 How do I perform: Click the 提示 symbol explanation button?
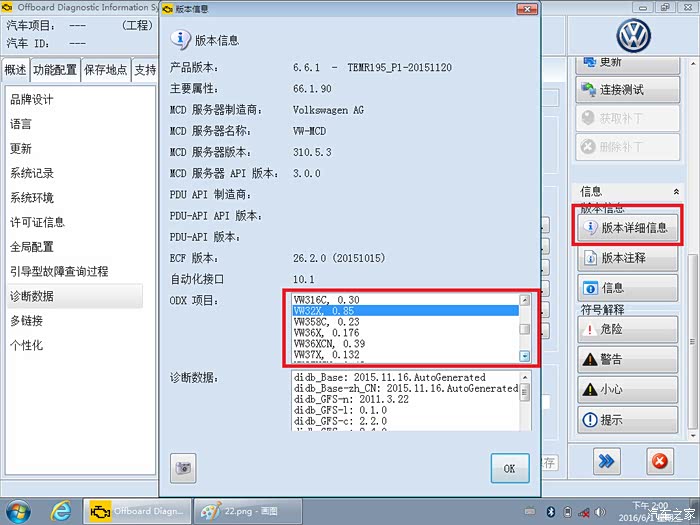(628, 420)
